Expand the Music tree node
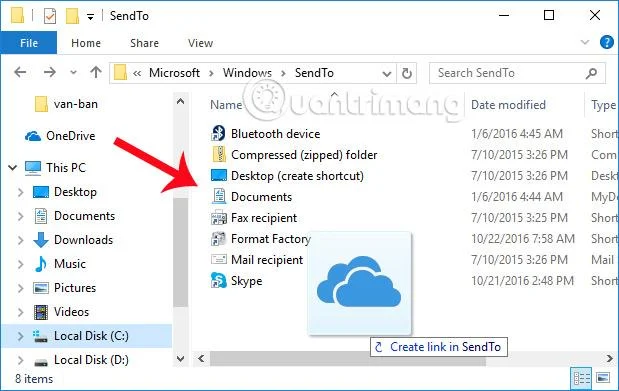The height and width of the screenshot is (391, 619). click(x=21, y=264)
